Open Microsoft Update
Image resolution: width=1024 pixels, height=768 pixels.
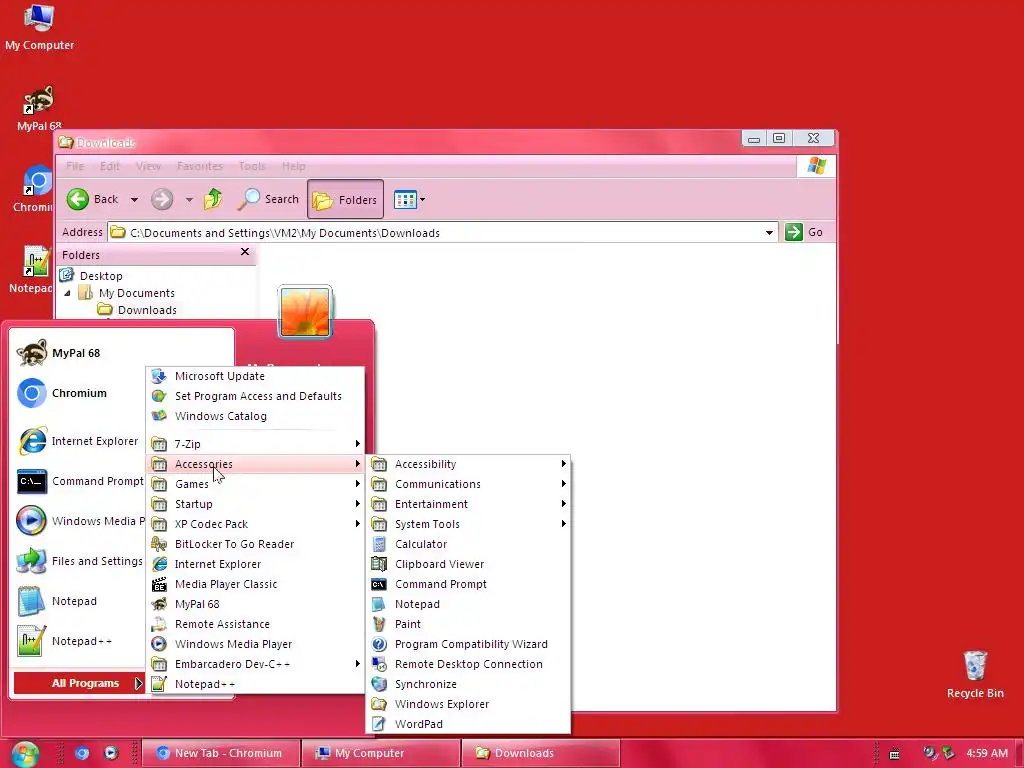(255, 376)
